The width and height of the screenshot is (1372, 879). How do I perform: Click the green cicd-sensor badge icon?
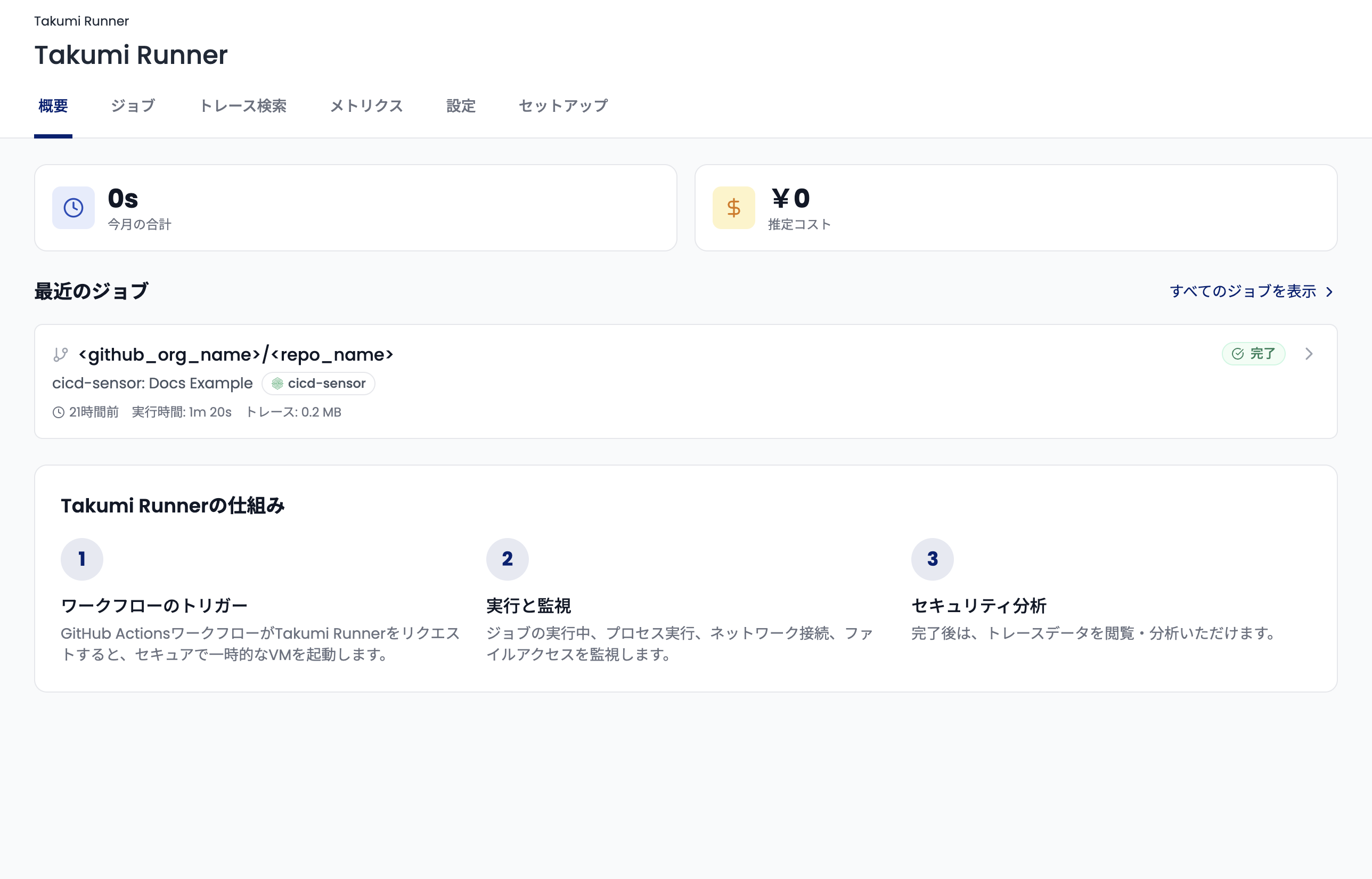[277, 384]
